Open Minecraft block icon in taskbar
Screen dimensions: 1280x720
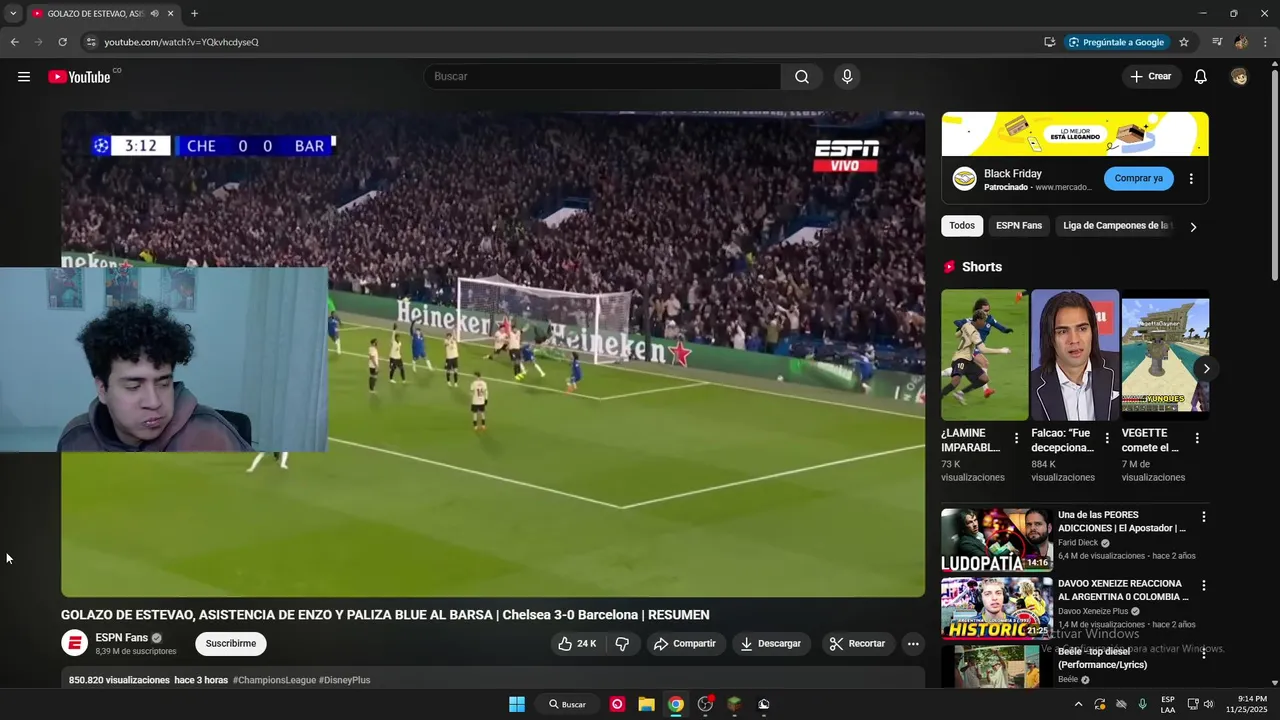click(734, 704)
